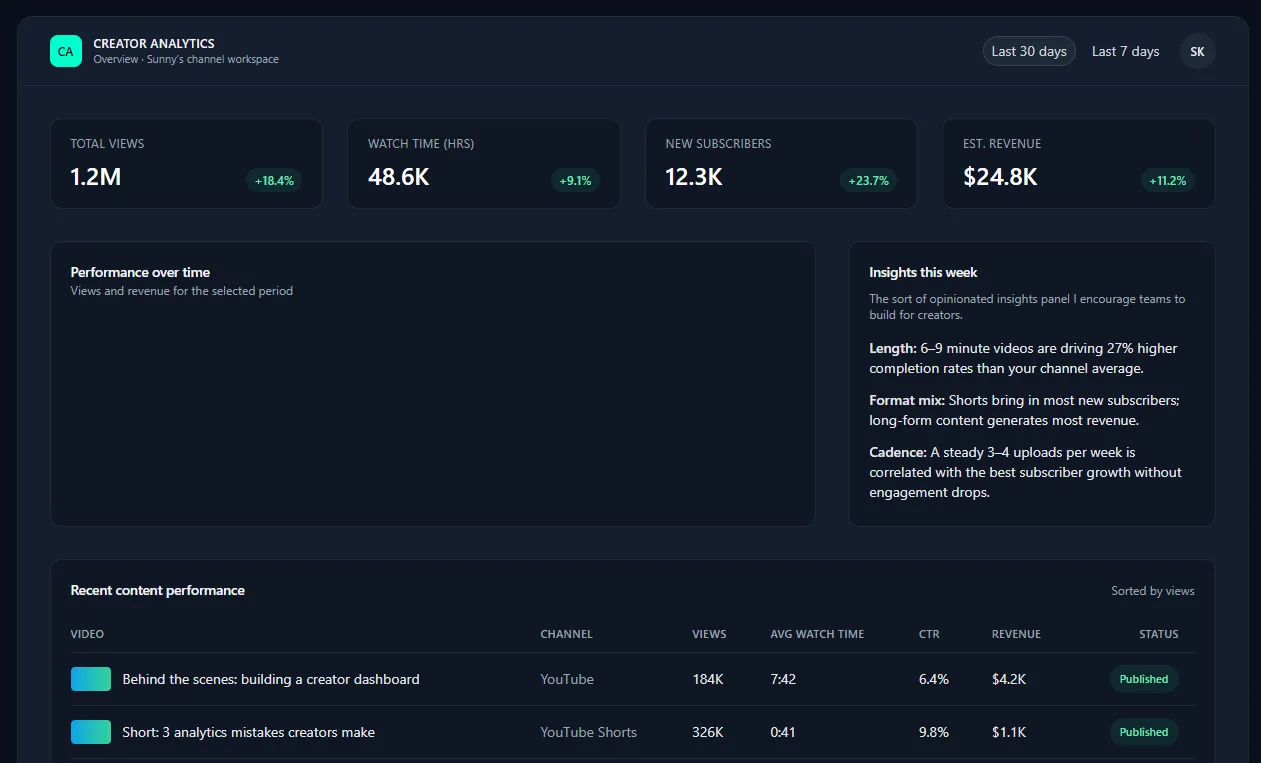Click the +9.1% watch time badge
Screen dimensions: 1261x763
575,181
